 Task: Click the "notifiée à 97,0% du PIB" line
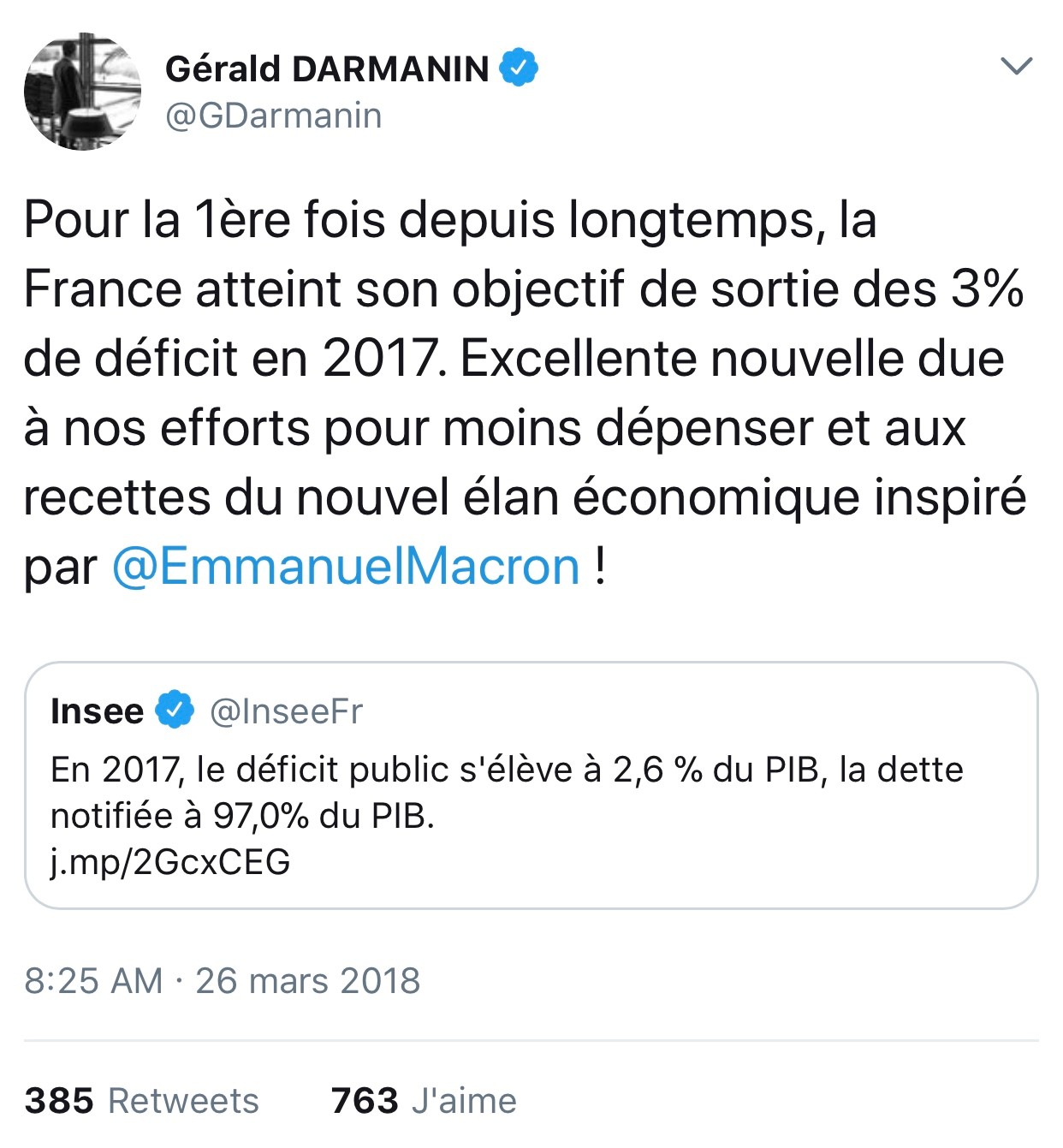242,816
